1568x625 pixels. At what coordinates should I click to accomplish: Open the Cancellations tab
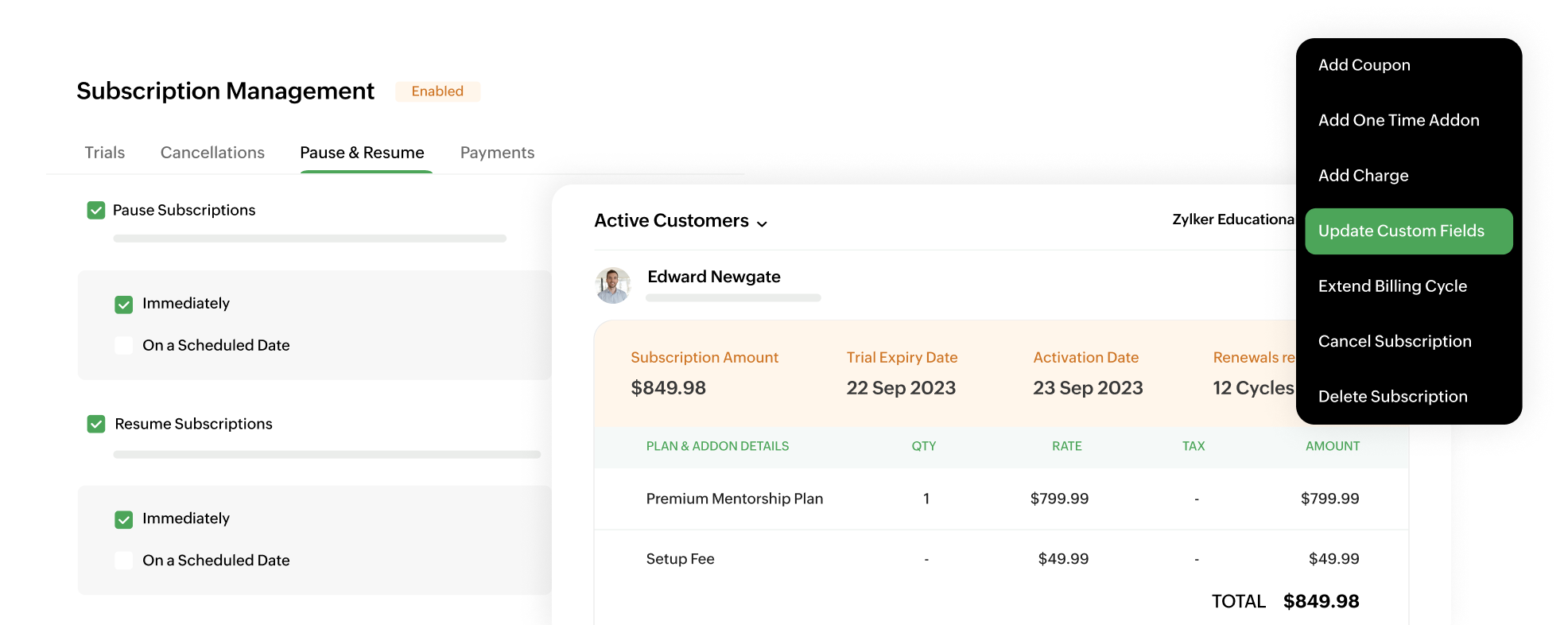pos(212,153)
